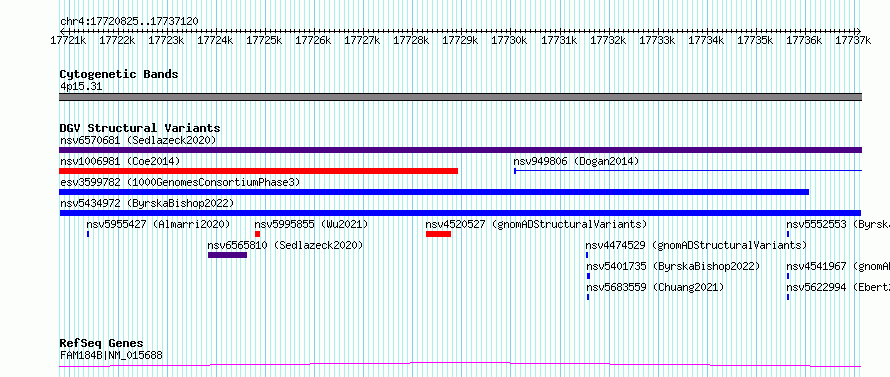The height and width of the screenshot is (377, 890).
Task: Select the nsv949806 thin blue variant line
Action: click(x=688, y=170)
